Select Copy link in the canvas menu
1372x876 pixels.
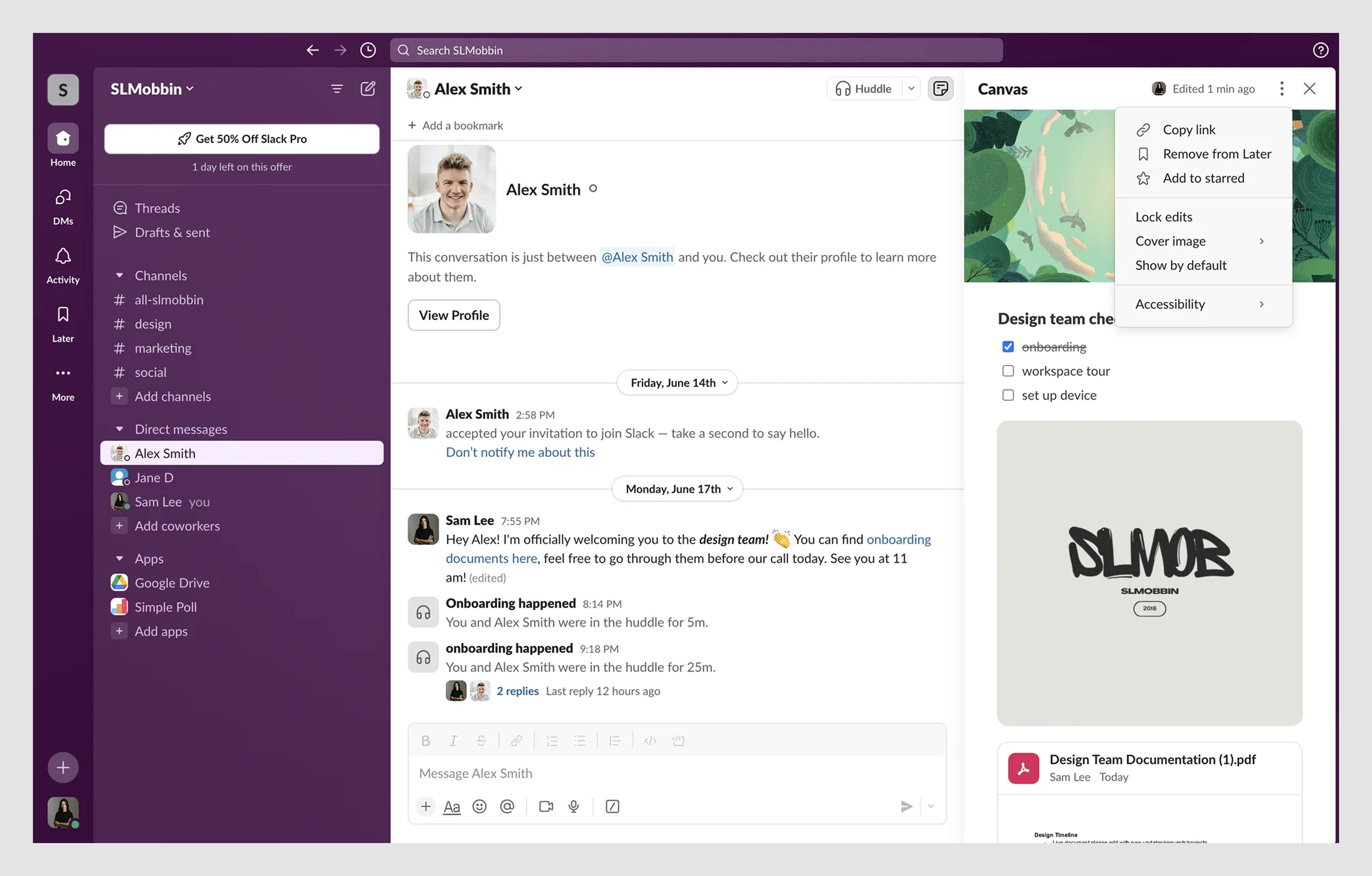1203,129
